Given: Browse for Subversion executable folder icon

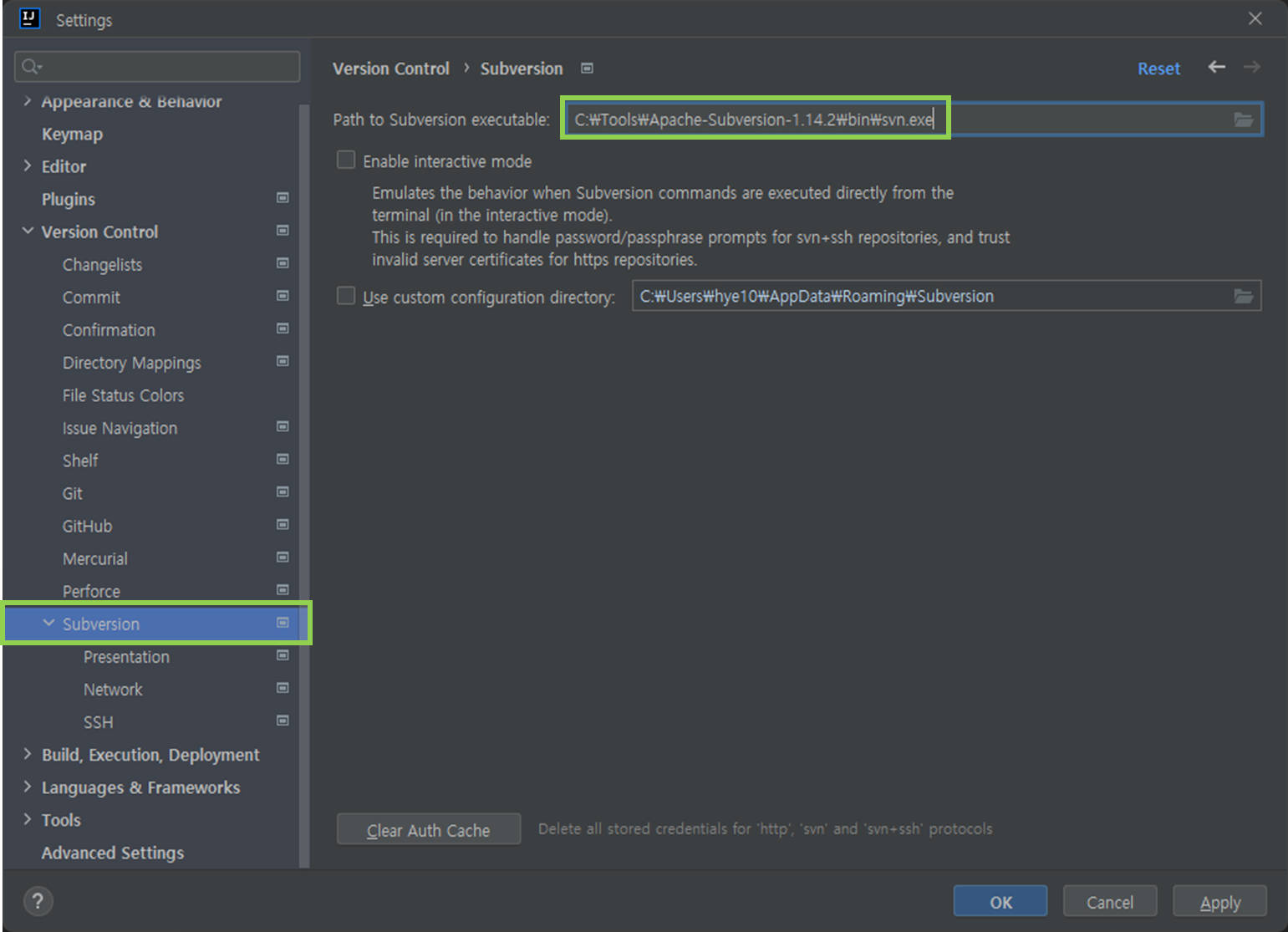Looking at the screenshot, I should 1244,120.
